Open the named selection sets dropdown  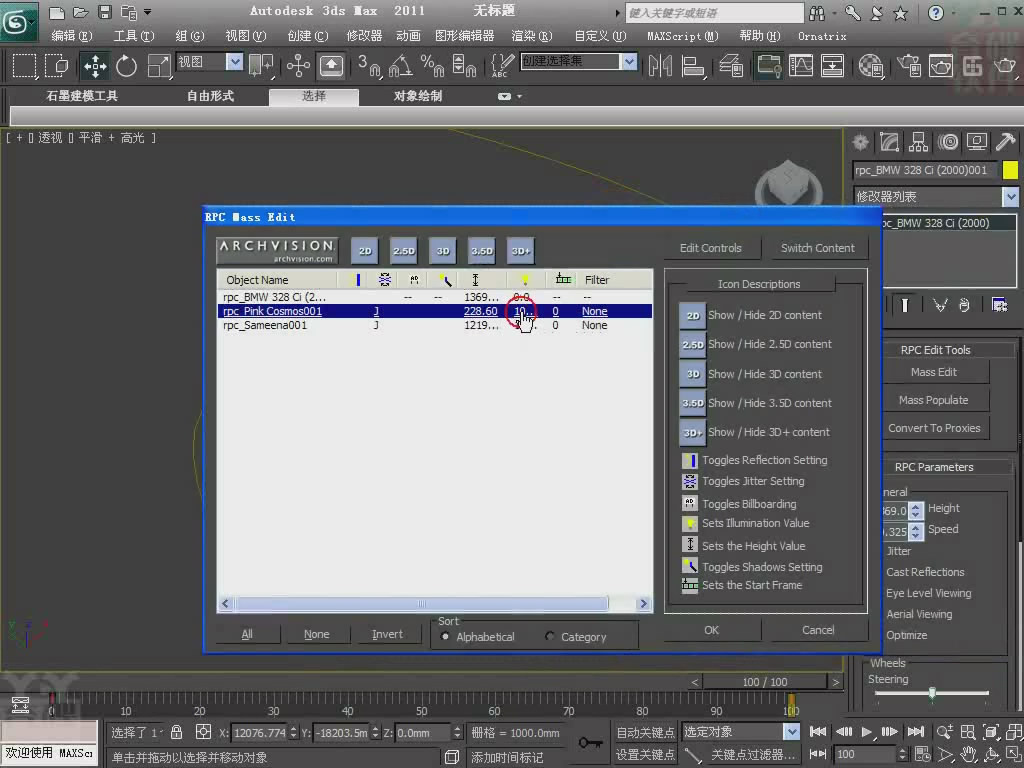[x=629, y=62]
